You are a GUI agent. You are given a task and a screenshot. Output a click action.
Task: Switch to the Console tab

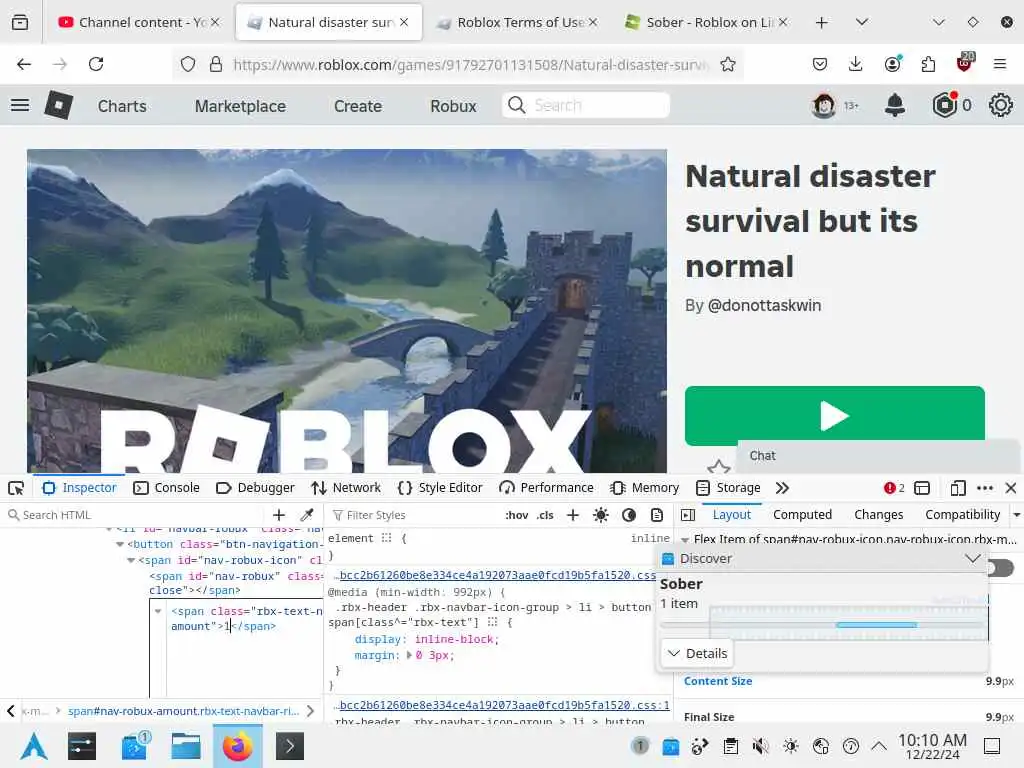coord(166,488)
